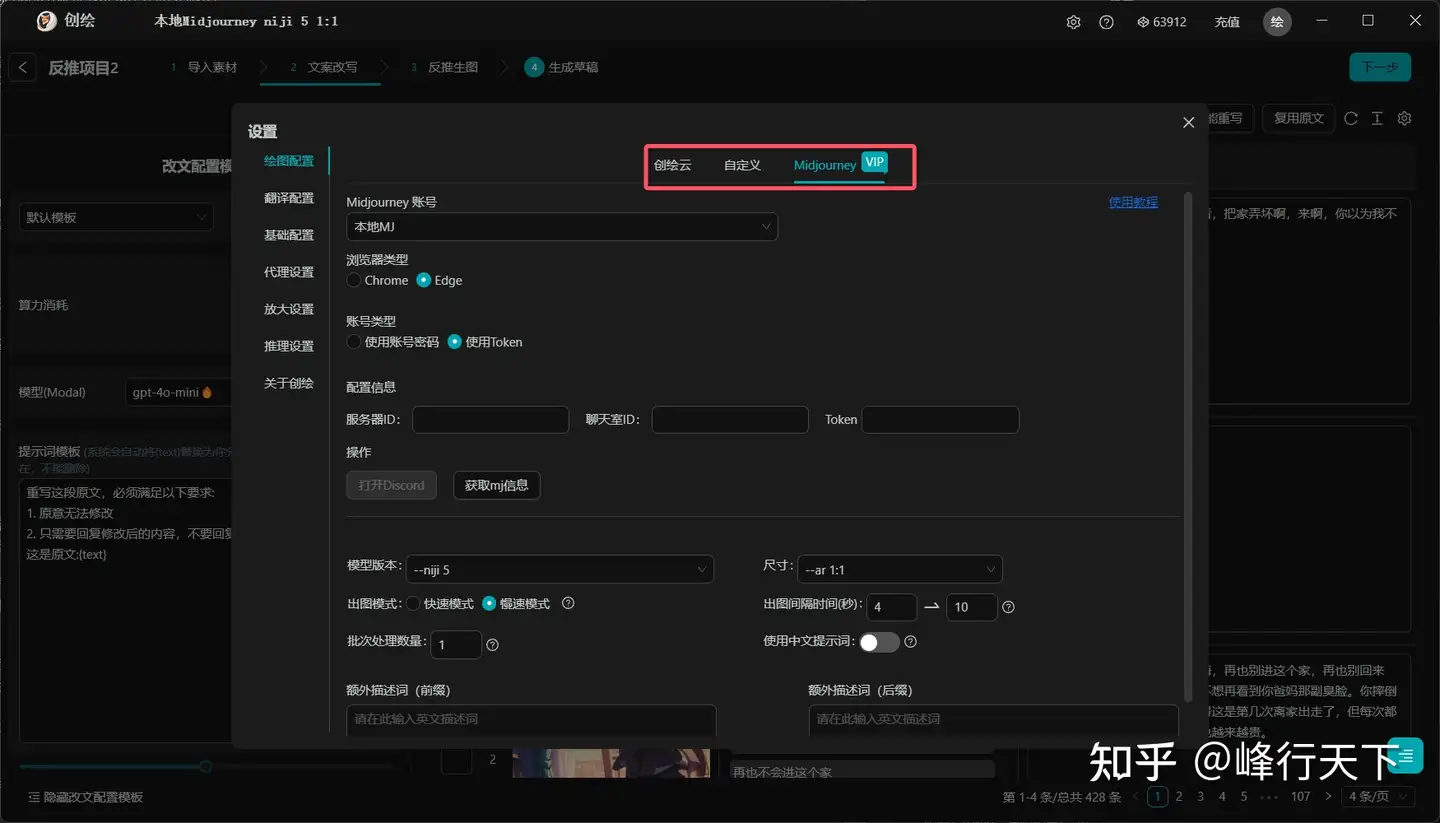
Task: Open 使用教程 link
Action: 1133,202
